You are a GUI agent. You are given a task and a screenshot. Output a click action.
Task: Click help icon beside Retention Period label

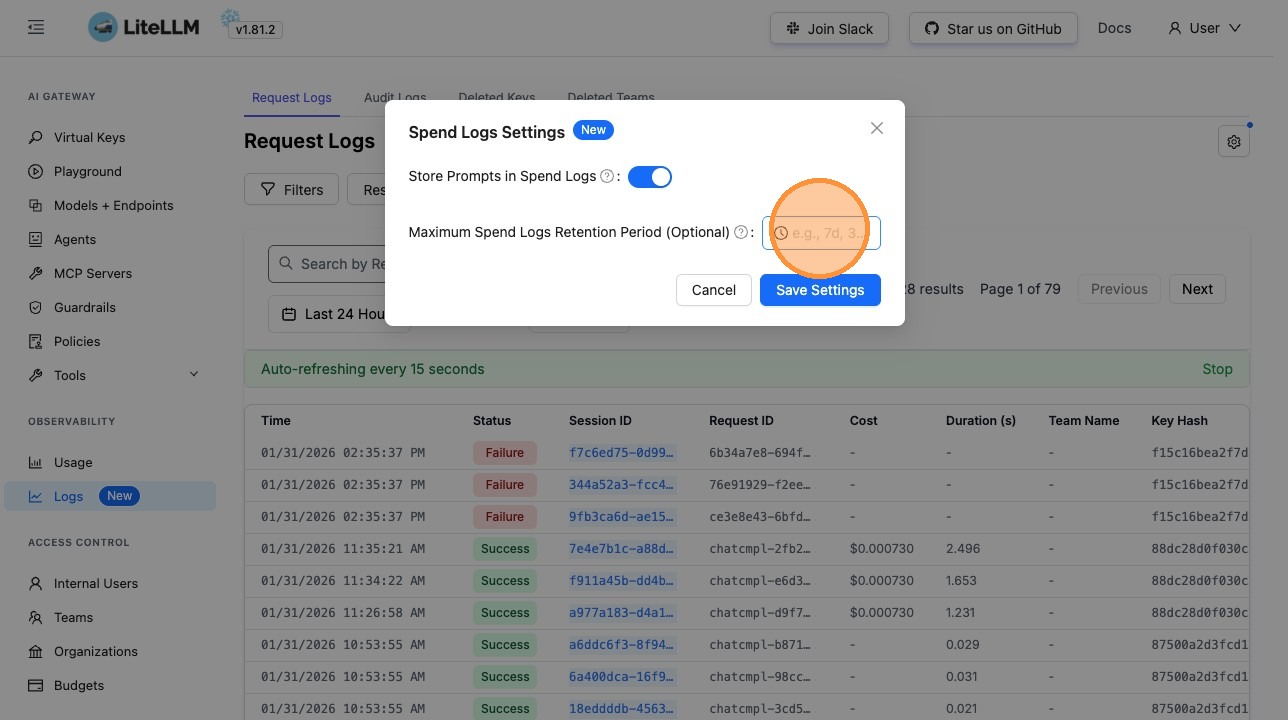pyautogui.click(x=741, y=233)
